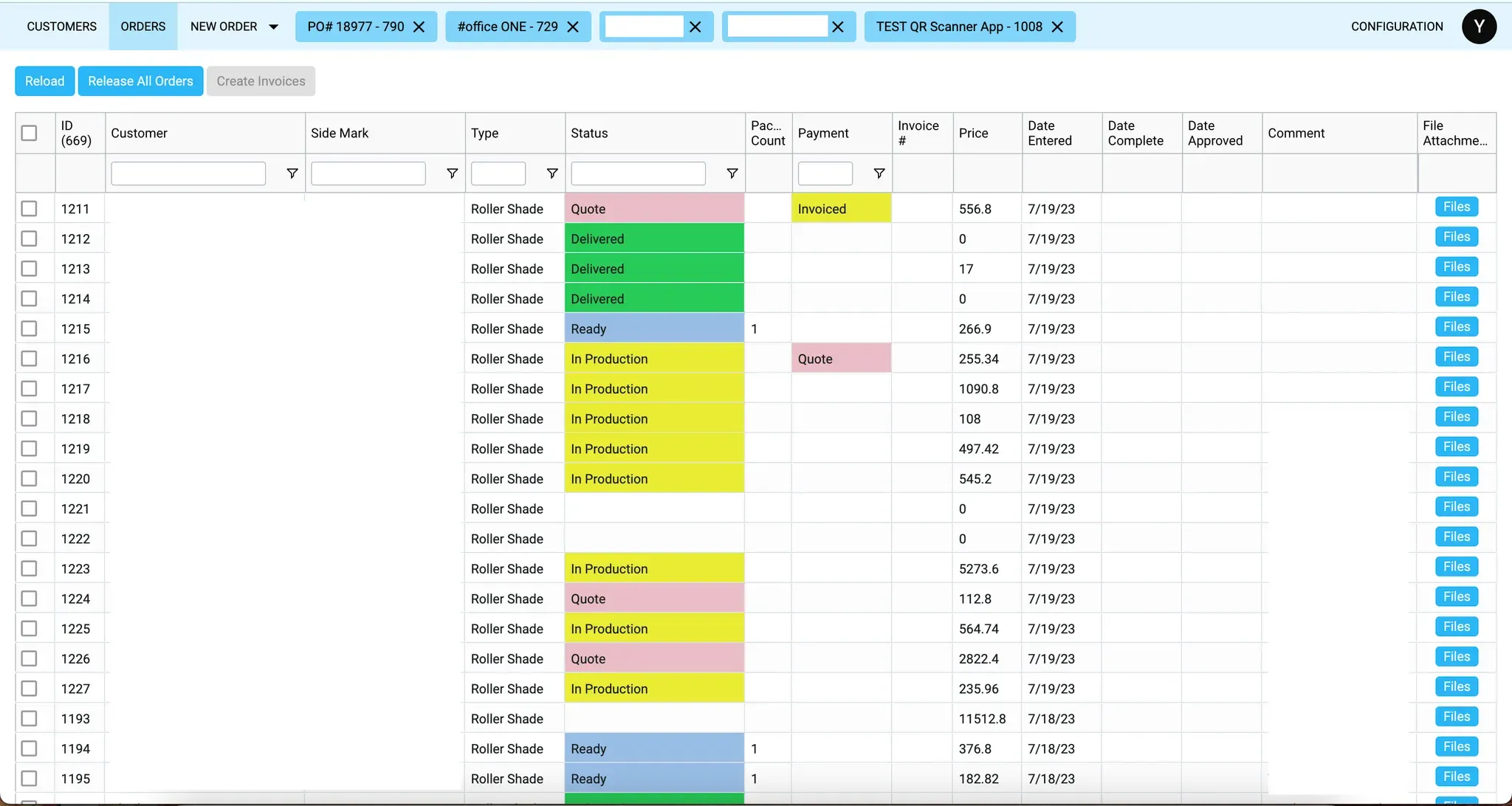This screenshot has width=1512, height=806.
Task: Open the CONFIGURATION menu
Action: pos(1397,27)
